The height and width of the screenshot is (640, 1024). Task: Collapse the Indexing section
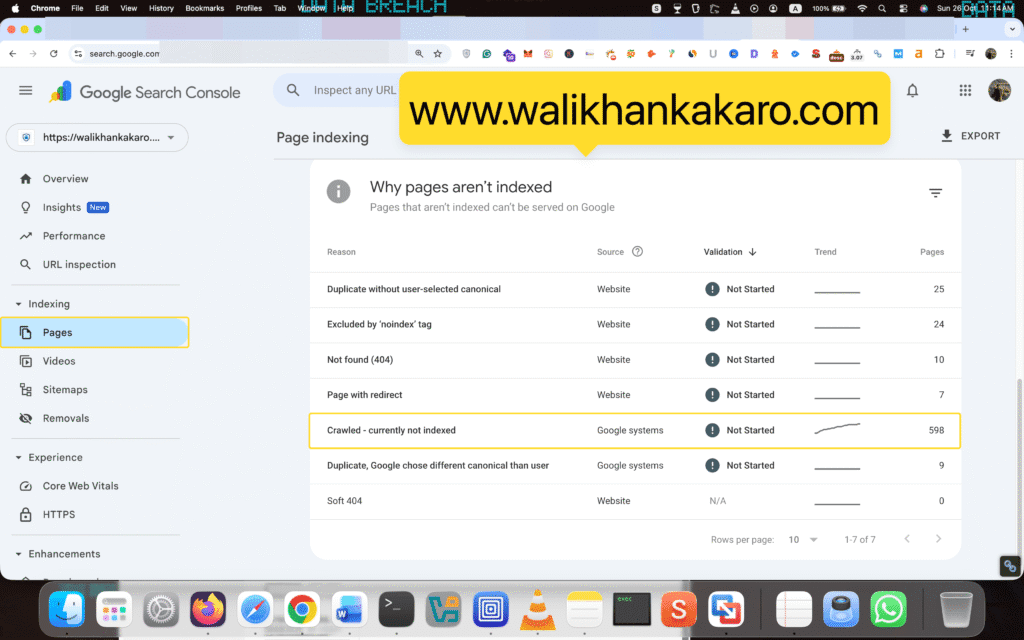18,304
